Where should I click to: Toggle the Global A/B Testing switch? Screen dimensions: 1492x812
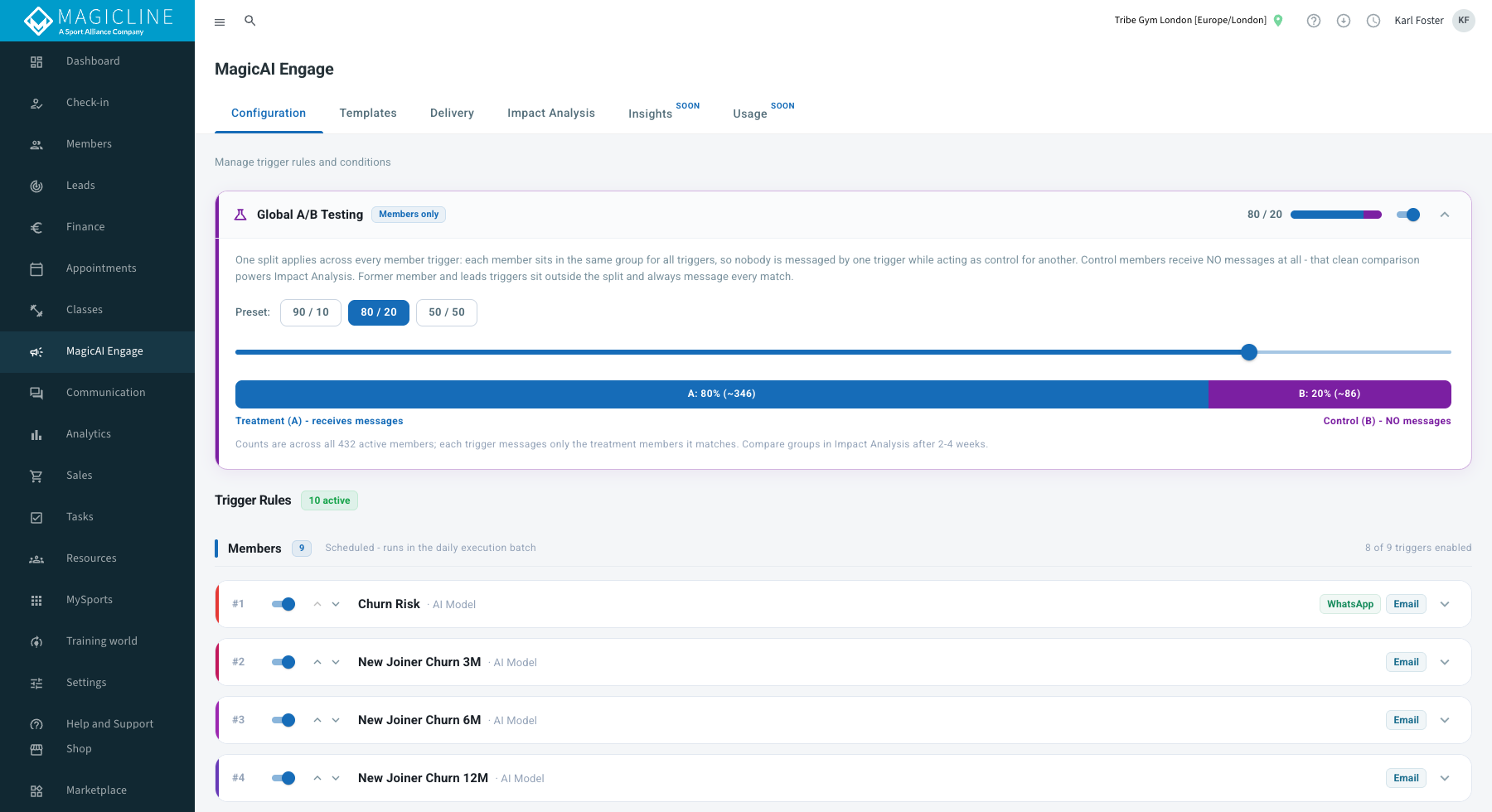(x=1408, y=215)
